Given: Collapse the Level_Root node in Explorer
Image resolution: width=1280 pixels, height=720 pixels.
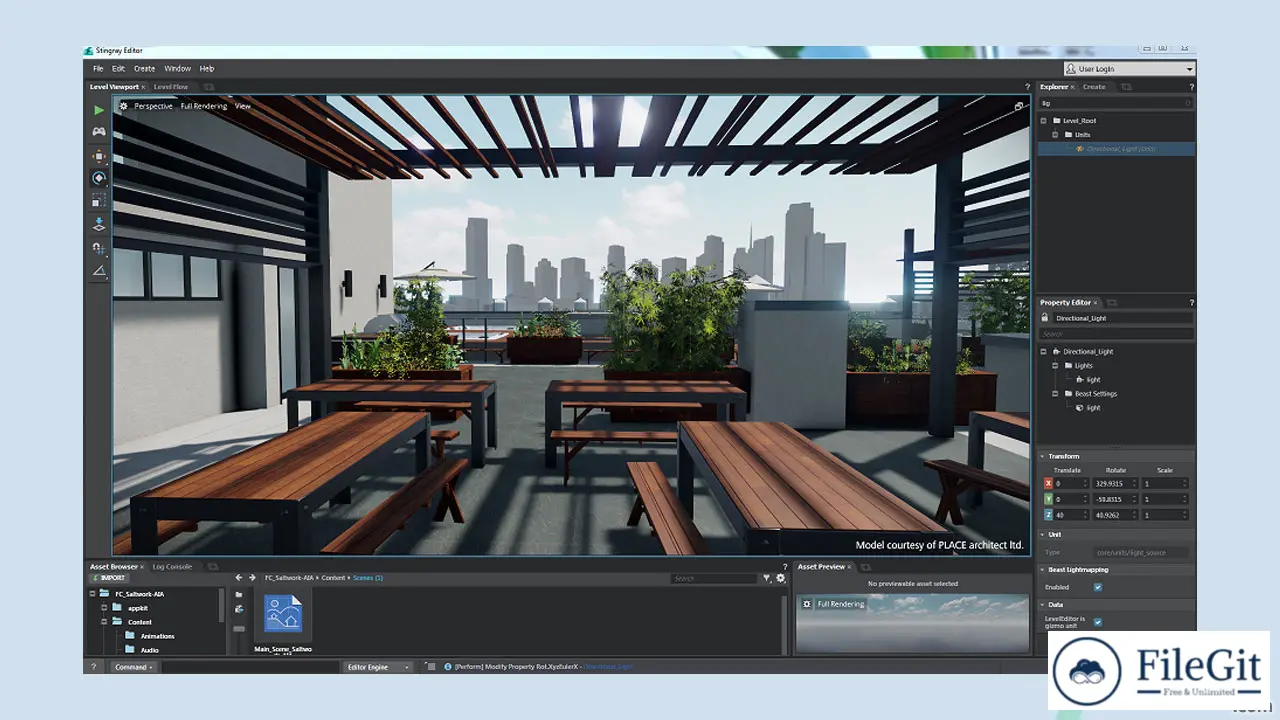Looking at the screenshot, I should pos(1044,121).
